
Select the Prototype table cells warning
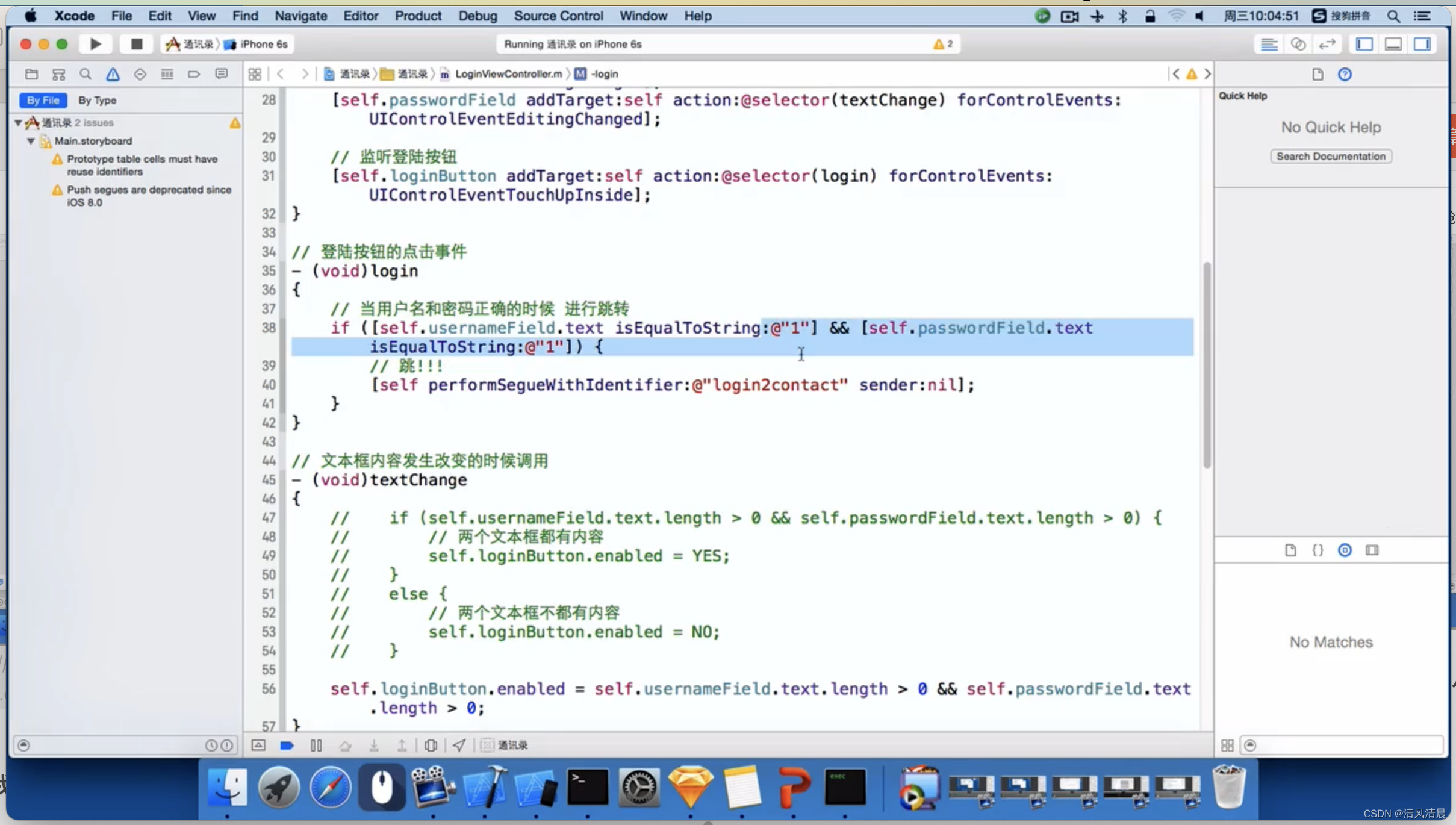click(142, 165)
